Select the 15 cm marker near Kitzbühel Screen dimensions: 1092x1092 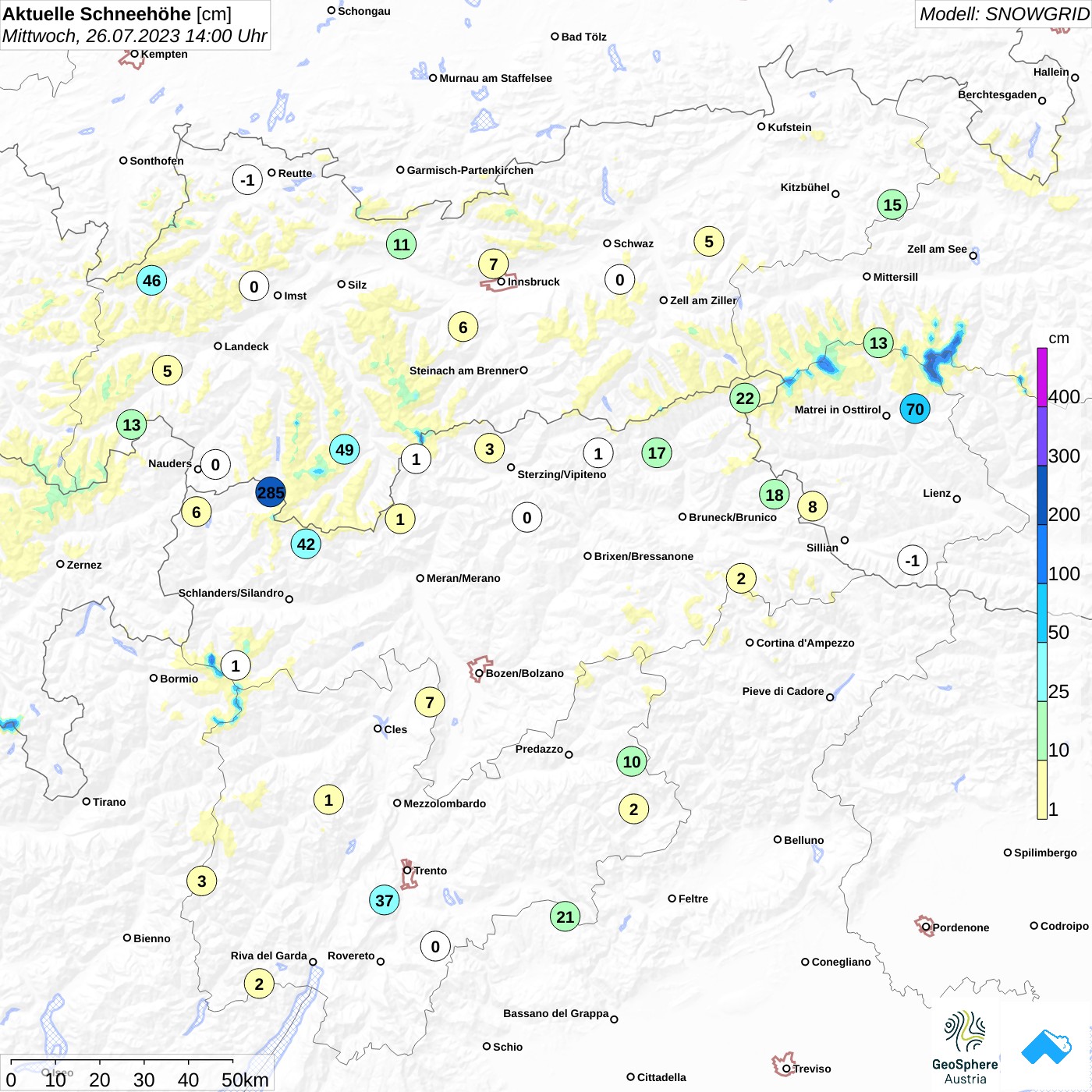[x=892, y=204]
